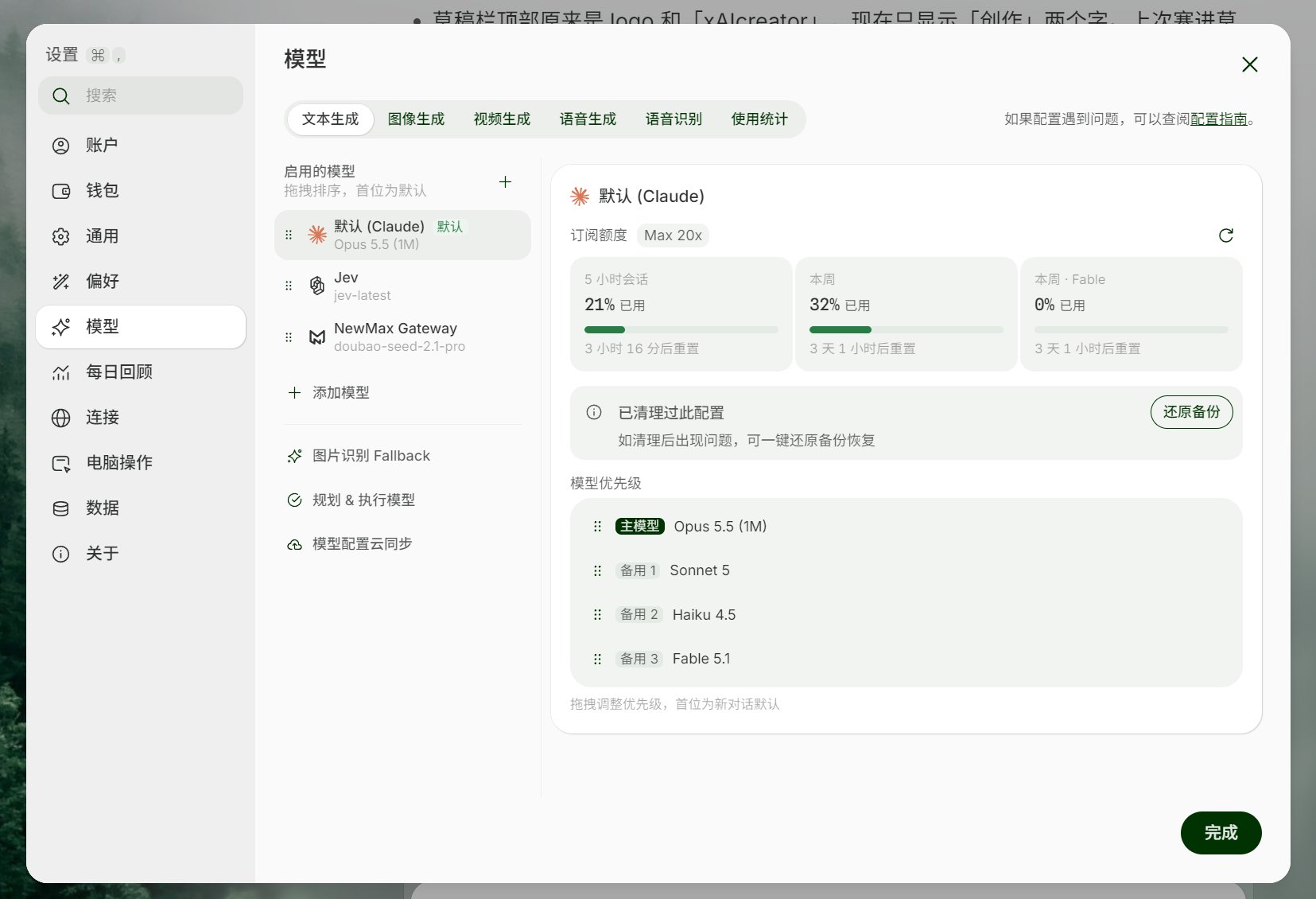Click the 完成 button
1316x899 pixels.
click(1221, 833)
